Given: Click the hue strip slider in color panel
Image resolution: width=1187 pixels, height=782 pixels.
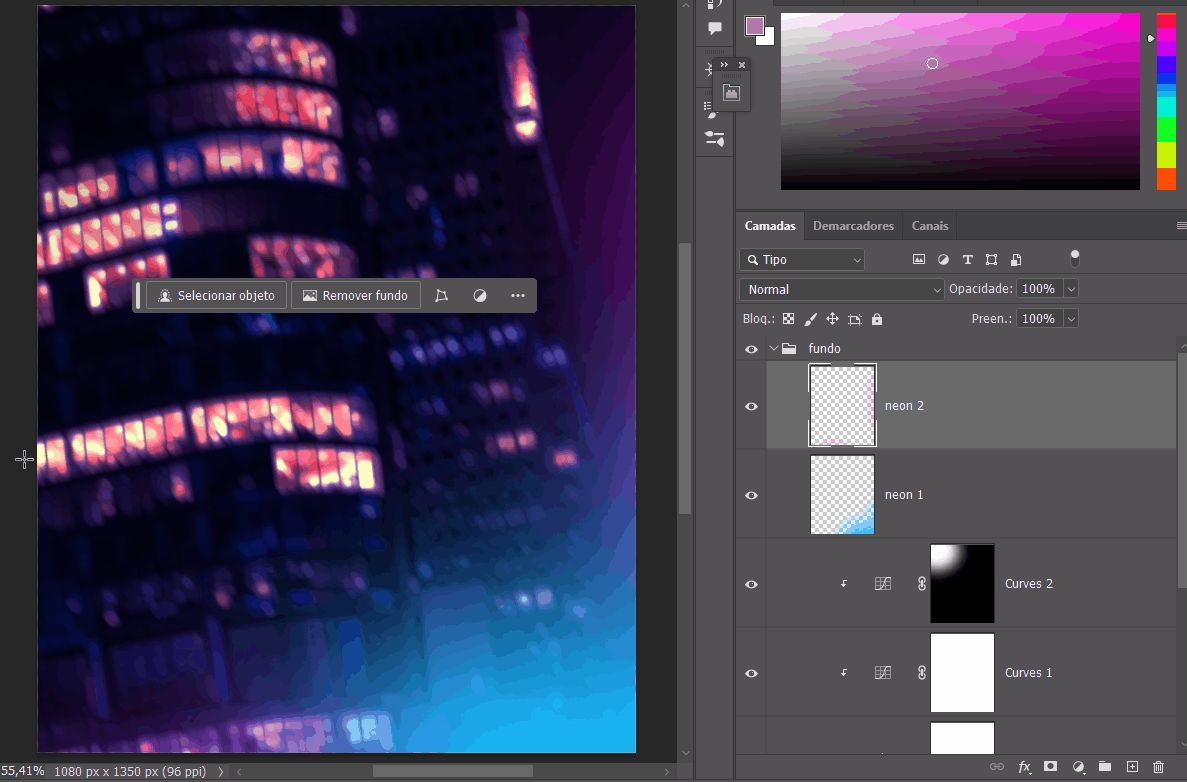Looking at the screenshot, I should coord(1166,101).
